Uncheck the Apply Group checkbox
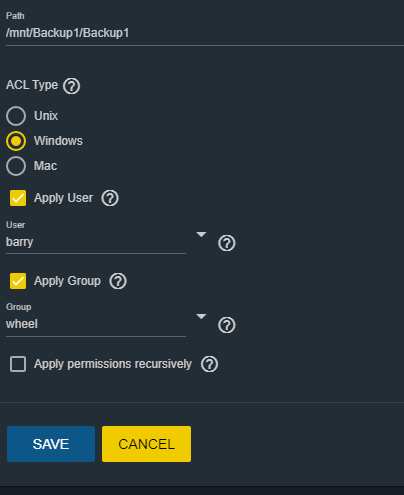404x495 pixels. [18, 281]
